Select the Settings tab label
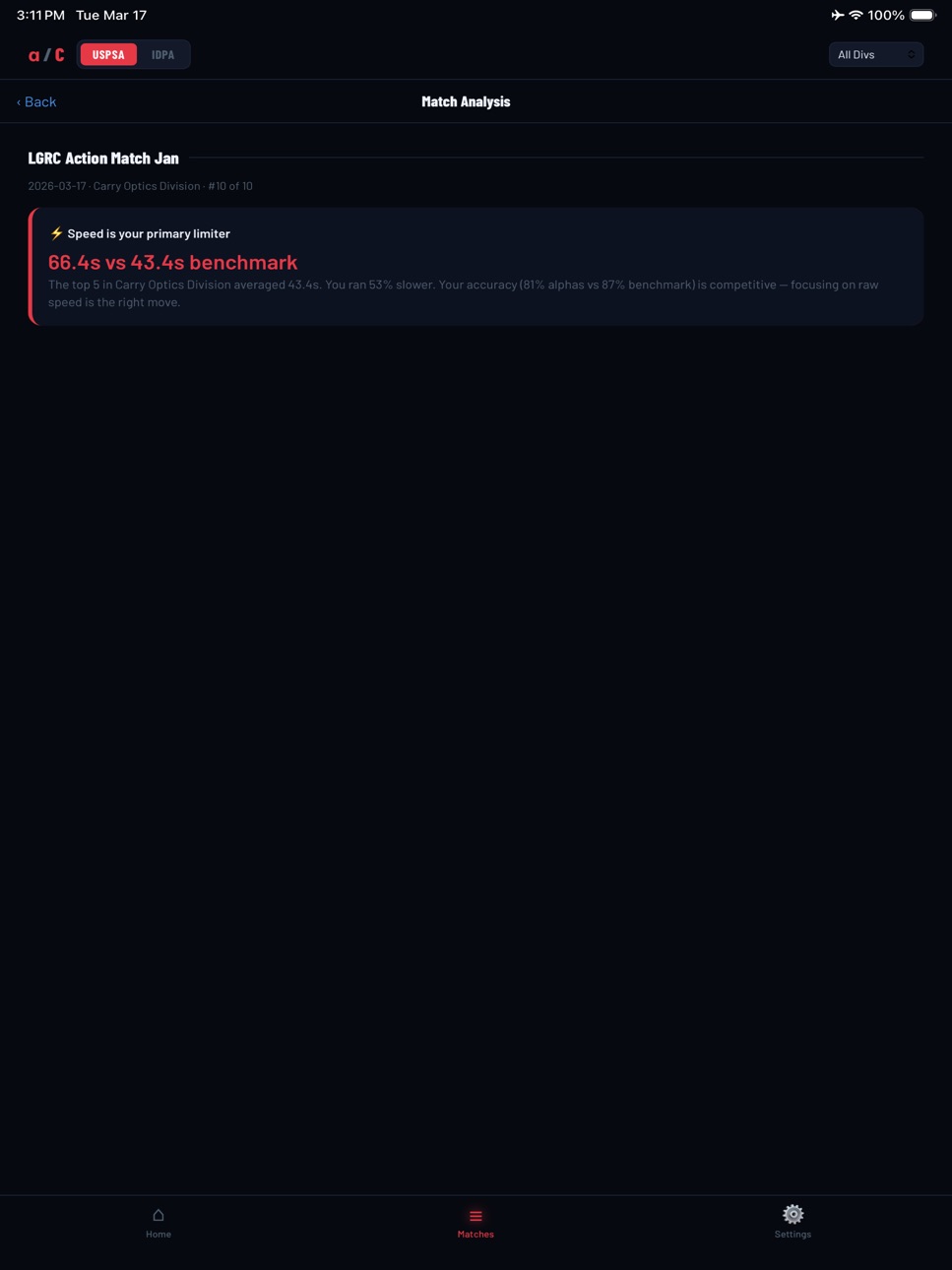952x1270 pixels. [x=793, y=1235]
